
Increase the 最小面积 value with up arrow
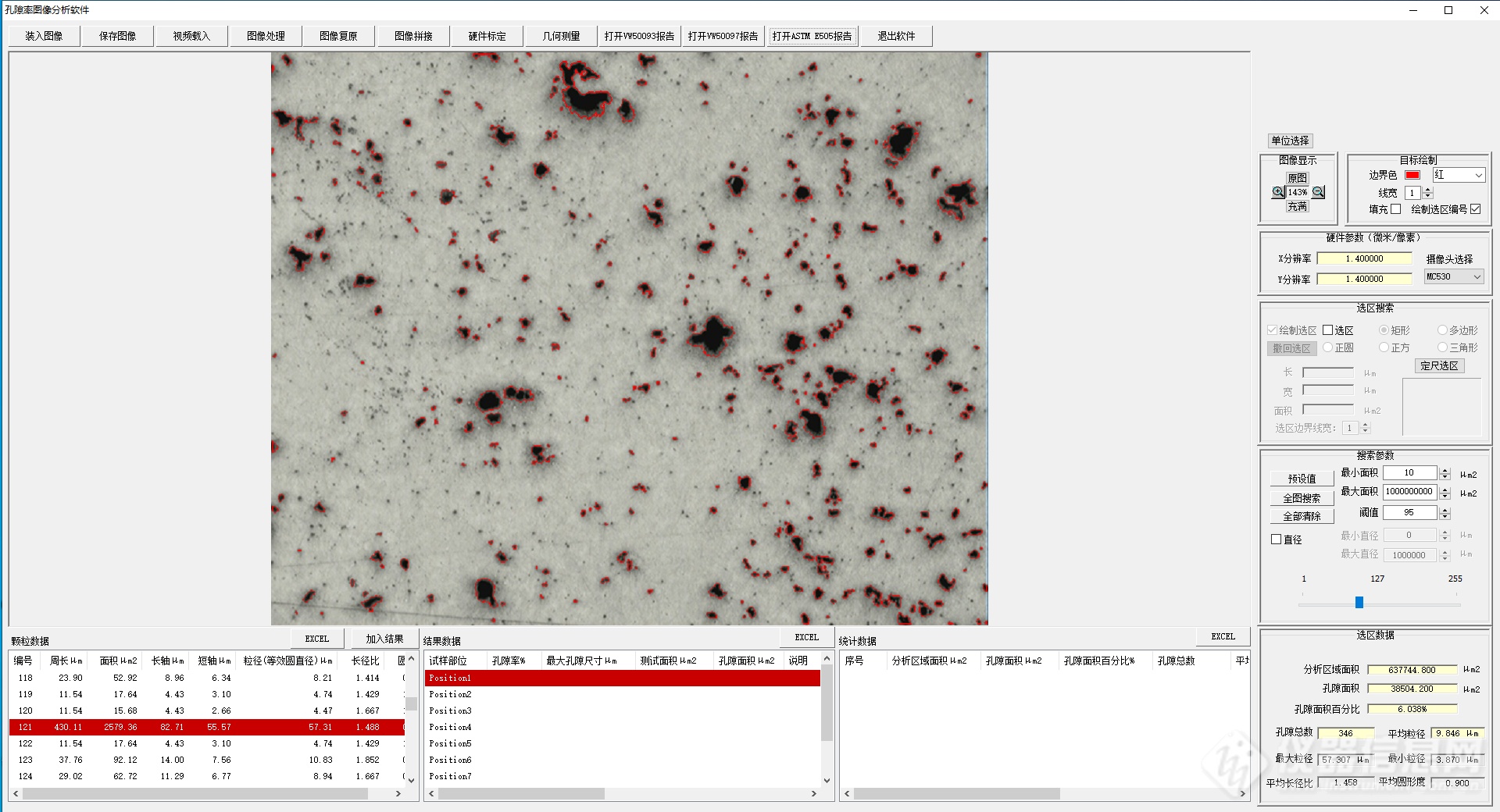(x=1445, y=470)
